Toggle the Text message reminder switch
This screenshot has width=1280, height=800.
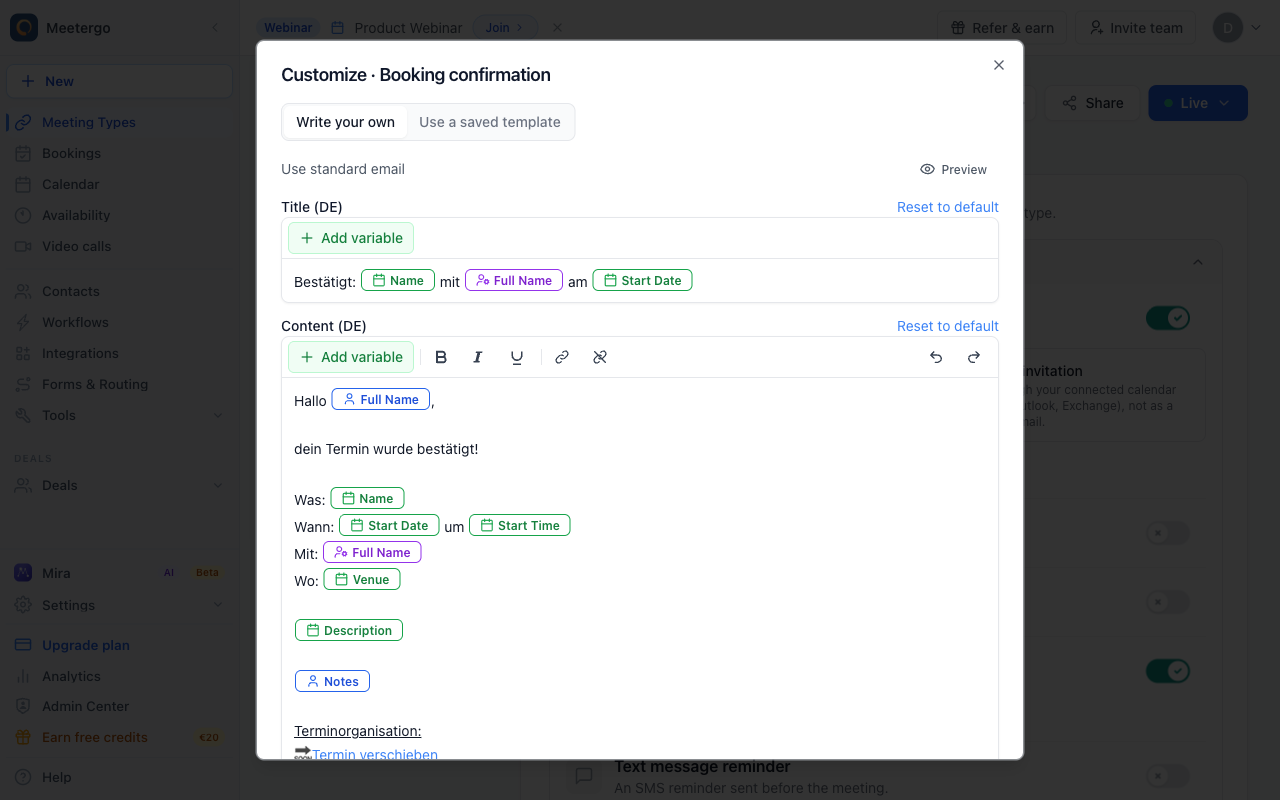pyautogui.click(x=1168, y=775)
